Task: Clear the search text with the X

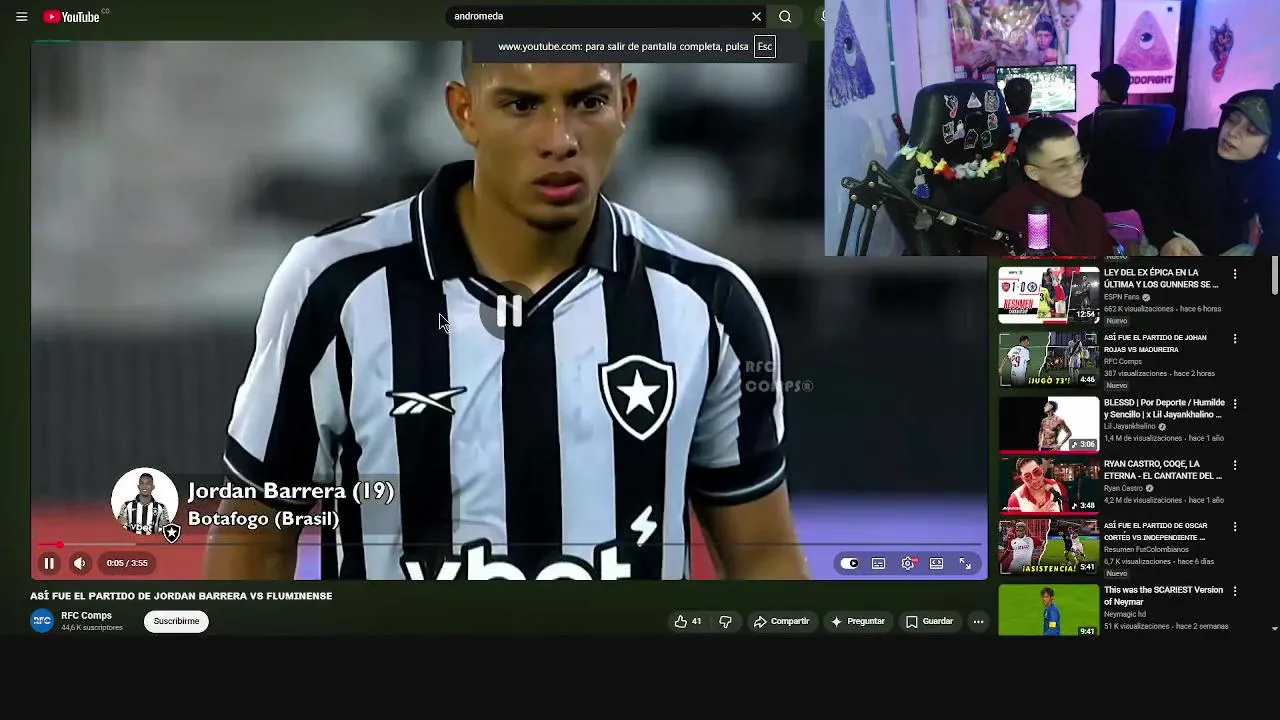Action: click(x=756, y=16)
